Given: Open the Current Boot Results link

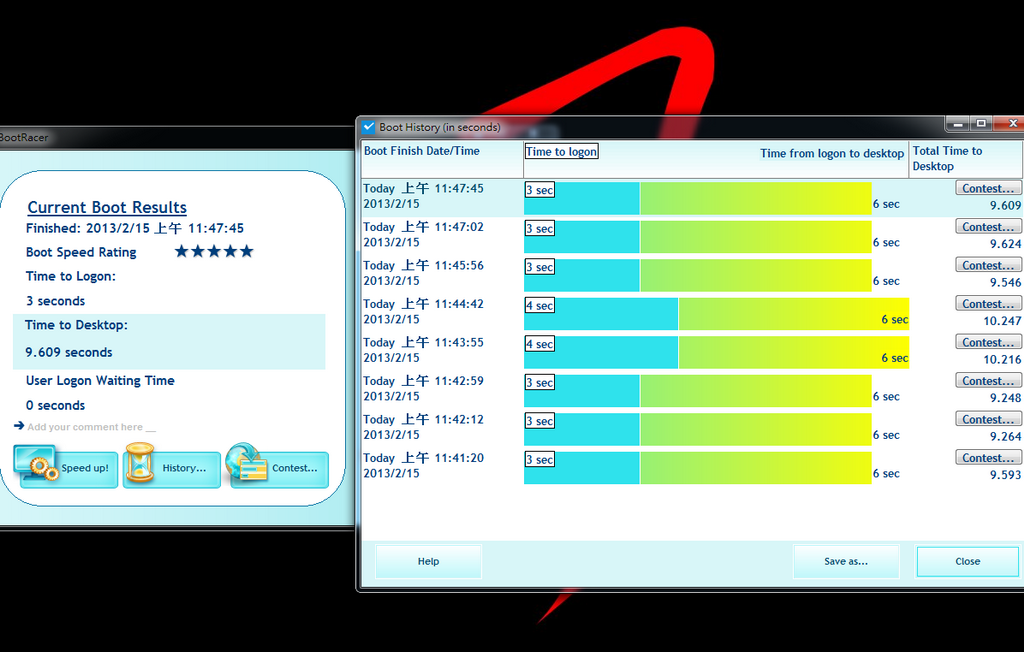Looking at the screenshot, I should click(x=107, y=207).
